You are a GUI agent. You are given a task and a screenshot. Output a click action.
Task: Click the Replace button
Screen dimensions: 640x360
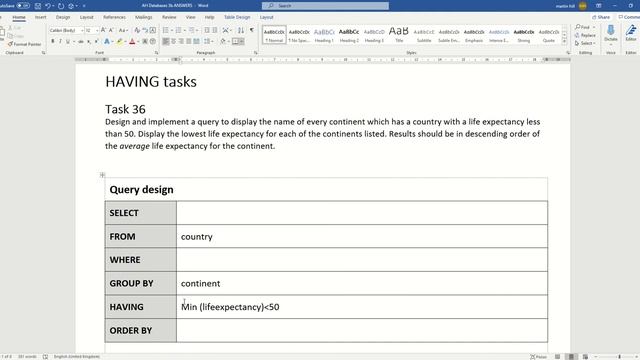tap(585, 35)
